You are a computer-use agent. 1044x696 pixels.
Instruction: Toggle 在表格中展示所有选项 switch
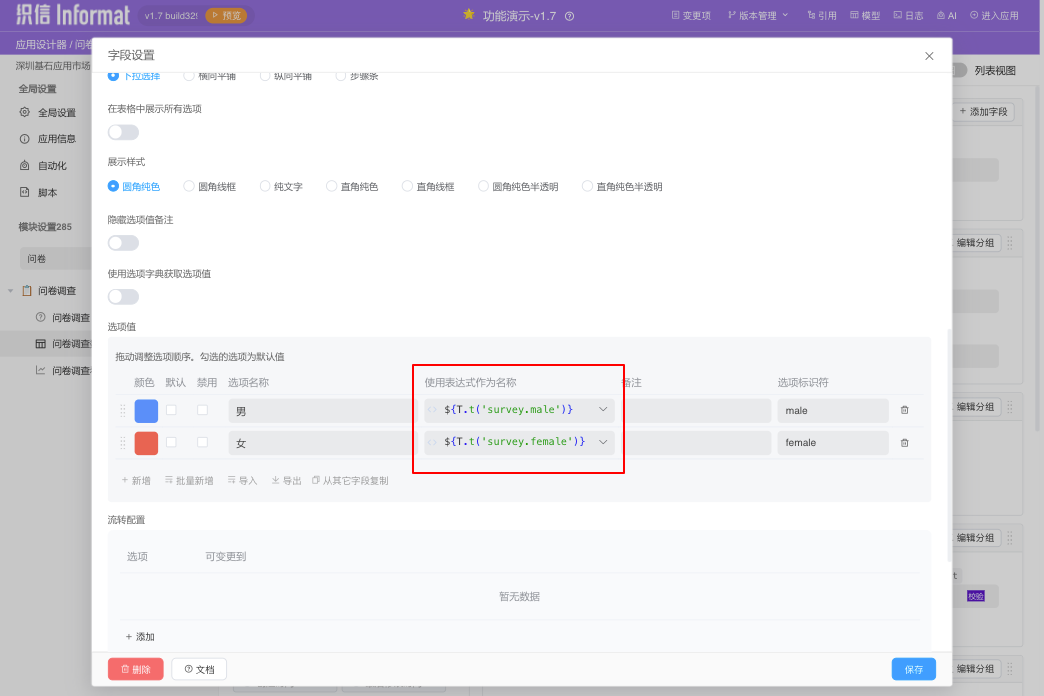[x=123, y=132]
